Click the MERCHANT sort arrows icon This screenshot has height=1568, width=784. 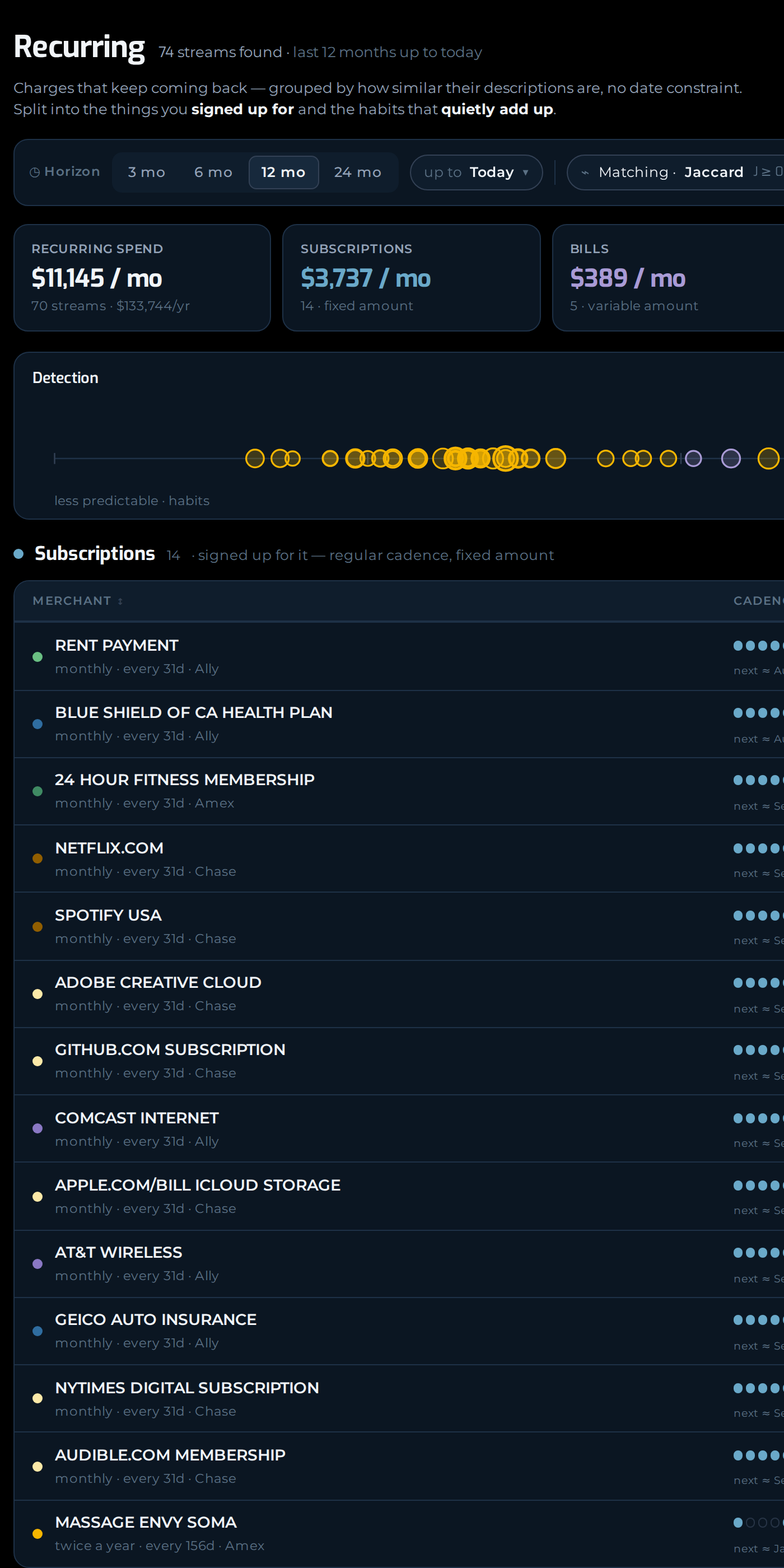tap(120, 601)
